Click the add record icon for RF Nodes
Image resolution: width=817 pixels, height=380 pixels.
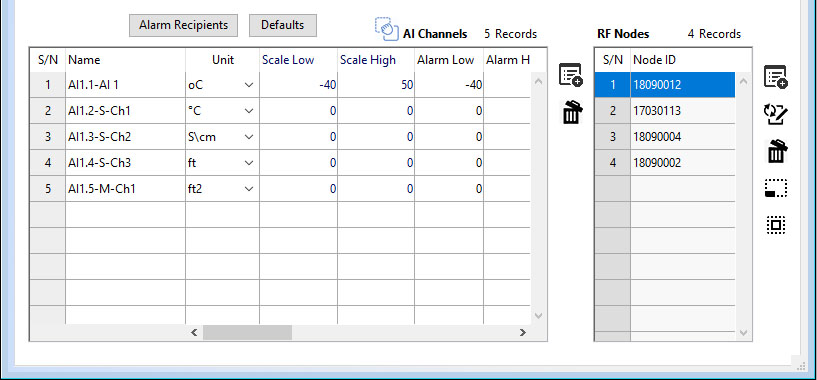(776, 77)
